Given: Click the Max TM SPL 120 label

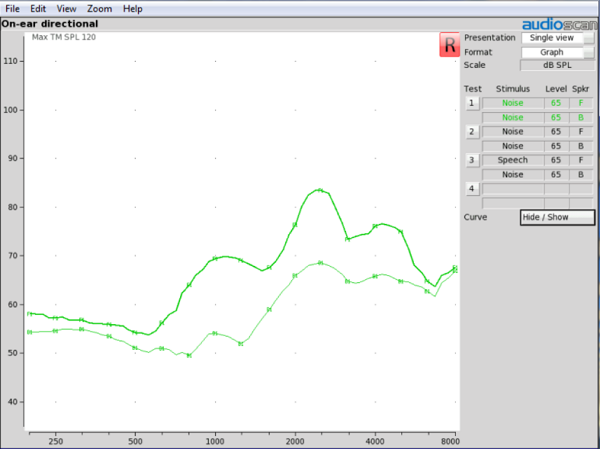Looking at the screenshot, I should 64,37.
